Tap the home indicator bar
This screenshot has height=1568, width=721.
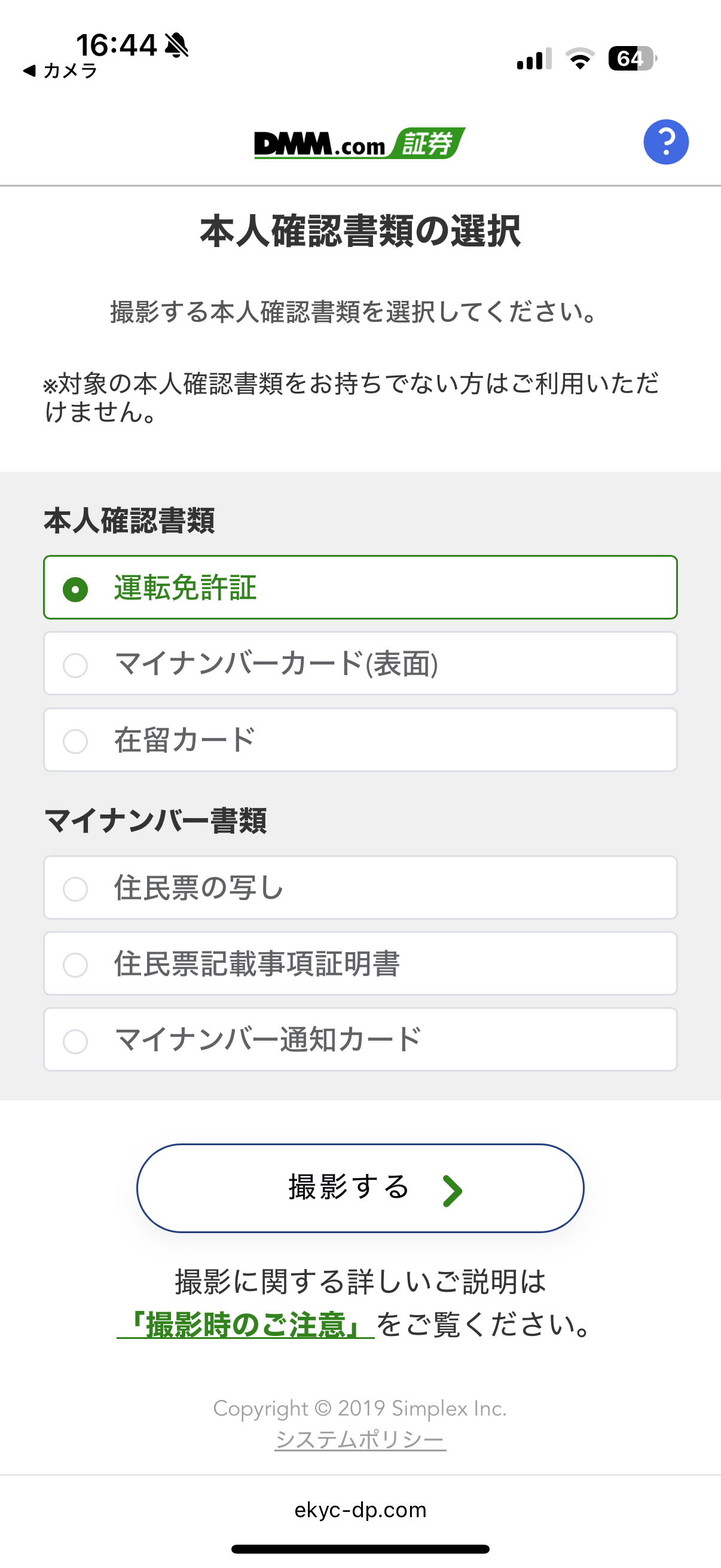tap(360, 1549)
